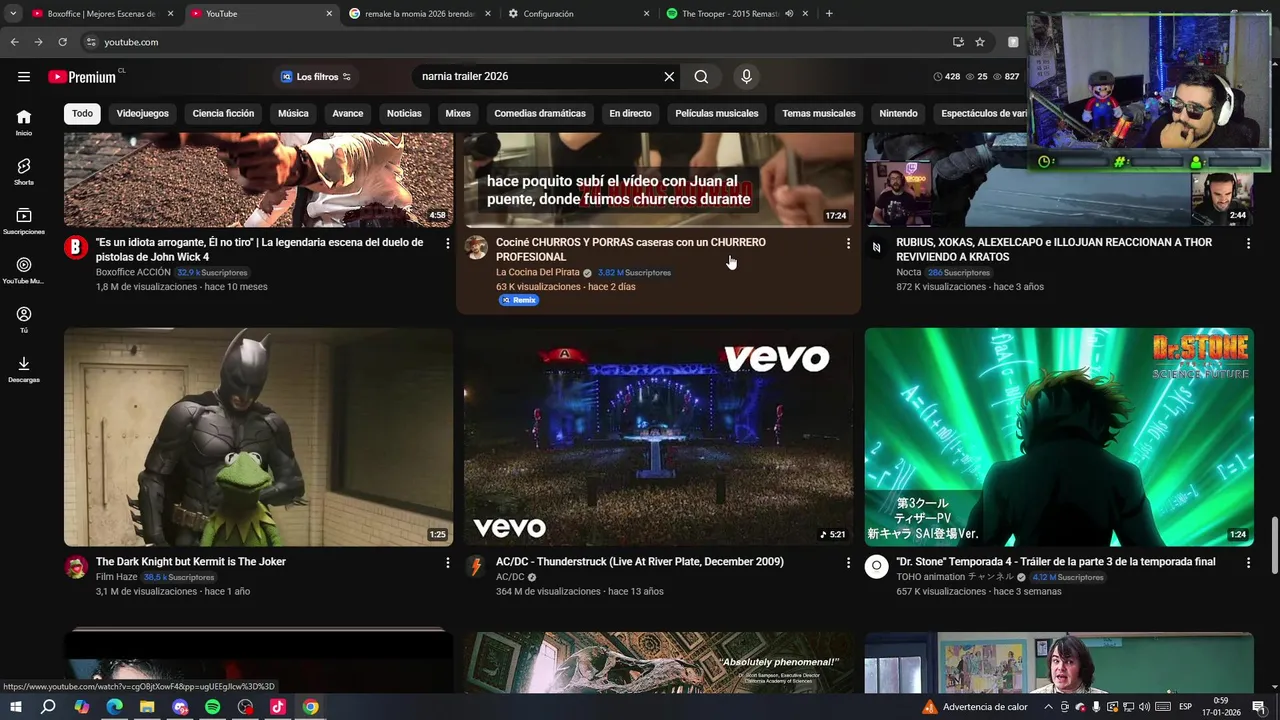Screen dimensions: 1280x720
Task: Open options menu for John Wick 4 video
Action: coord(448,244)
